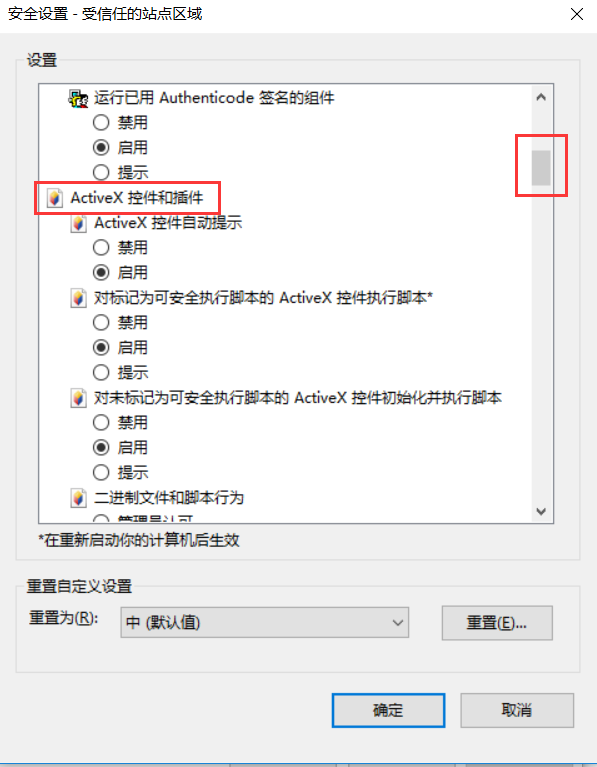Confirm with the 确定 button
The width and height of the screenshot is (597, 767).
pyautogui.click(x=389, y=710)
